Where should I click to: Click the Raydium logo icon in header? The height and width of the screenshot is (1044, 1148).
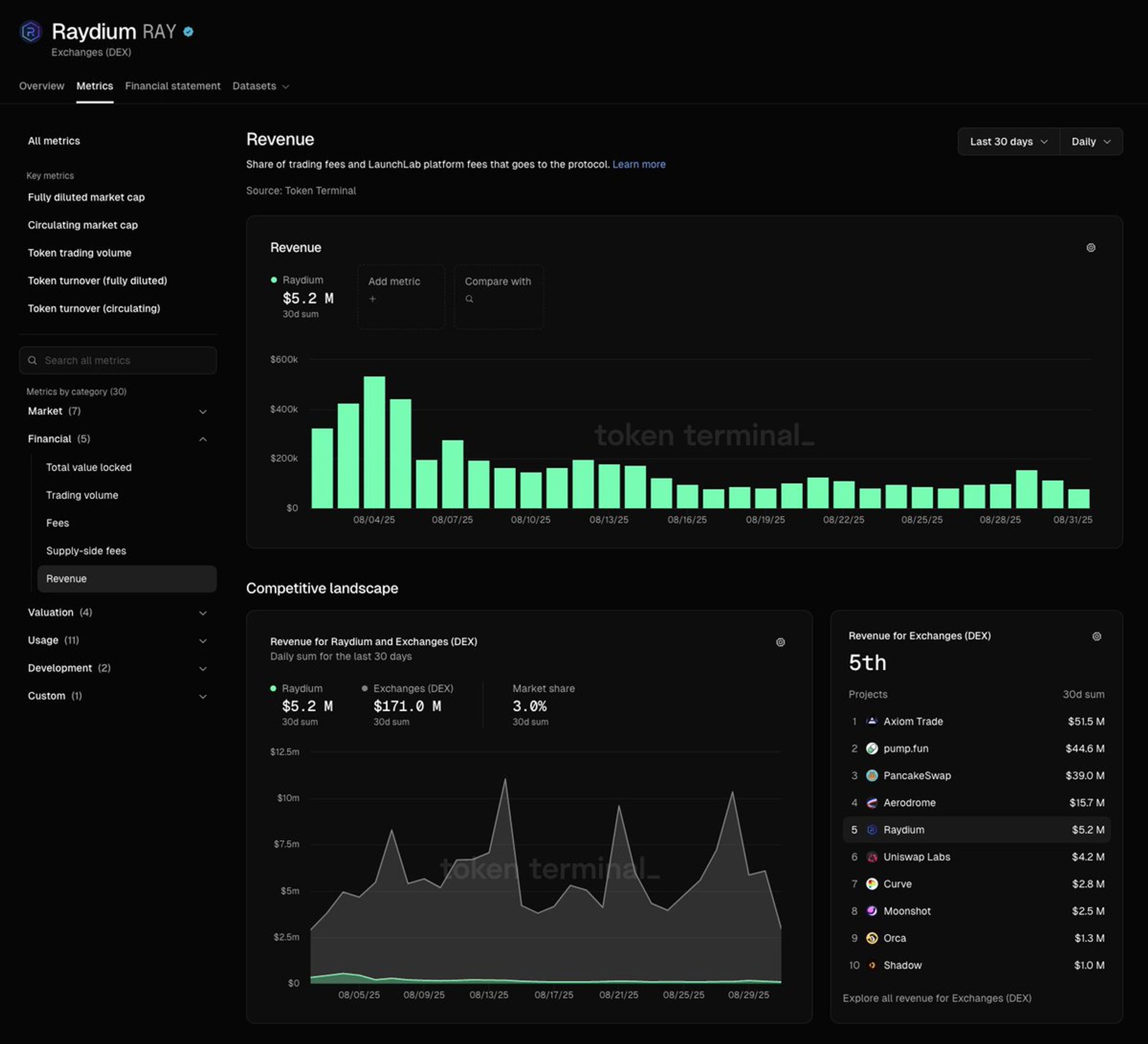31,31
